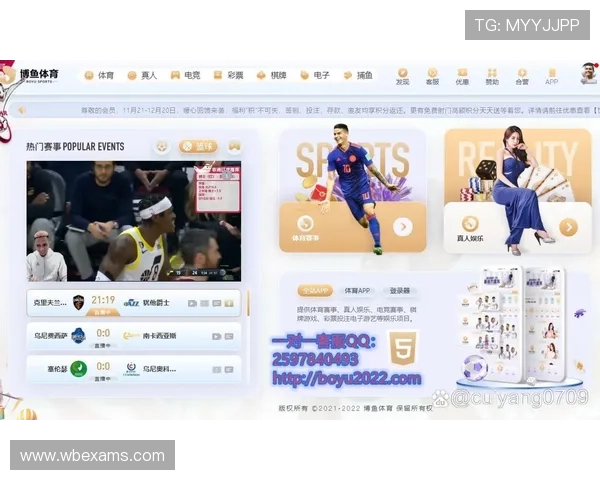
Task: Click arrow button on Sports card
Action: click(x=402, y=227)
